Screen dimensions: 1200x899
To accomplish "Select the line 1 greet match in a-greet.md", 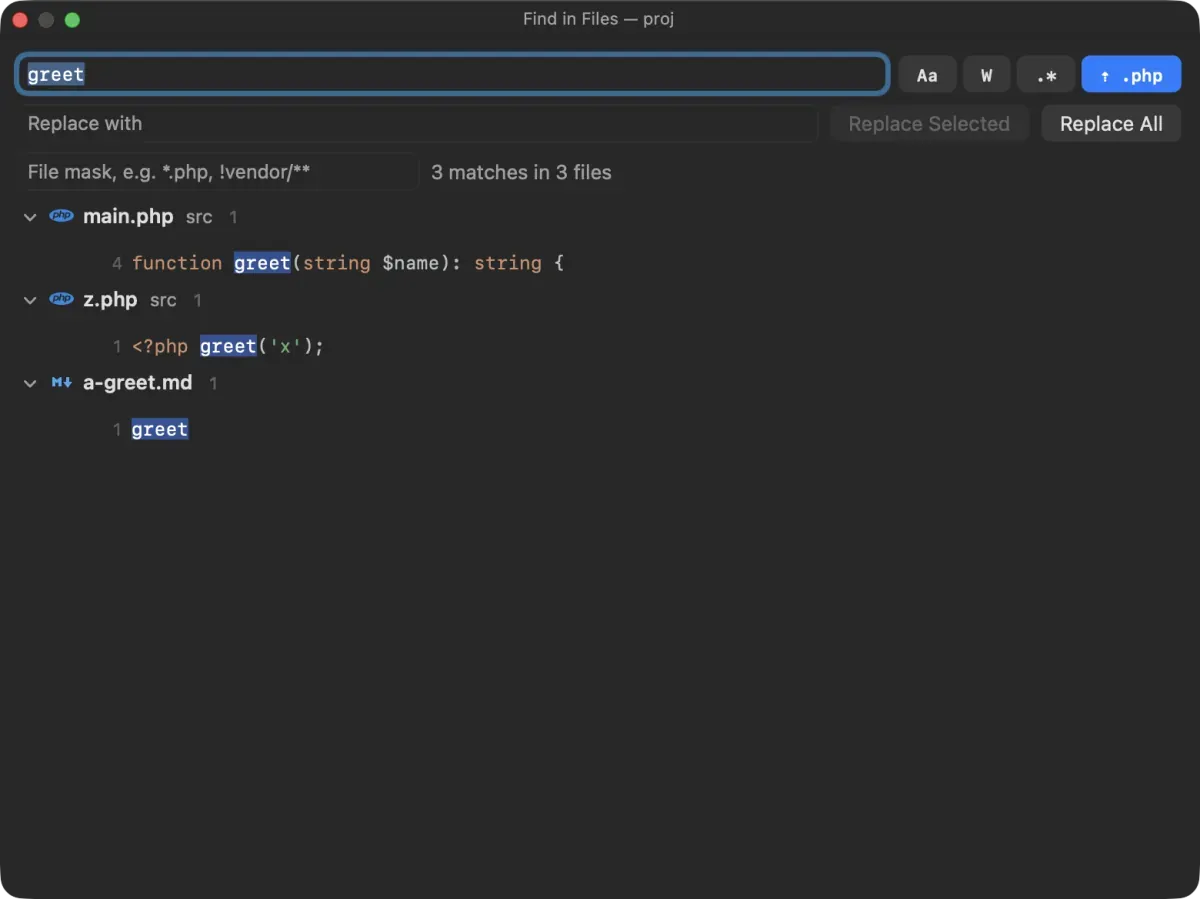I will (x=600, y=429).
